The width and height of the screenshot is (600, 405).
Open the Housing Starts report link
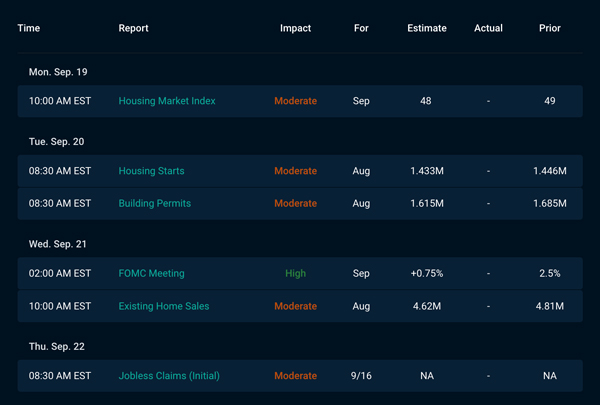click(151, 171)
